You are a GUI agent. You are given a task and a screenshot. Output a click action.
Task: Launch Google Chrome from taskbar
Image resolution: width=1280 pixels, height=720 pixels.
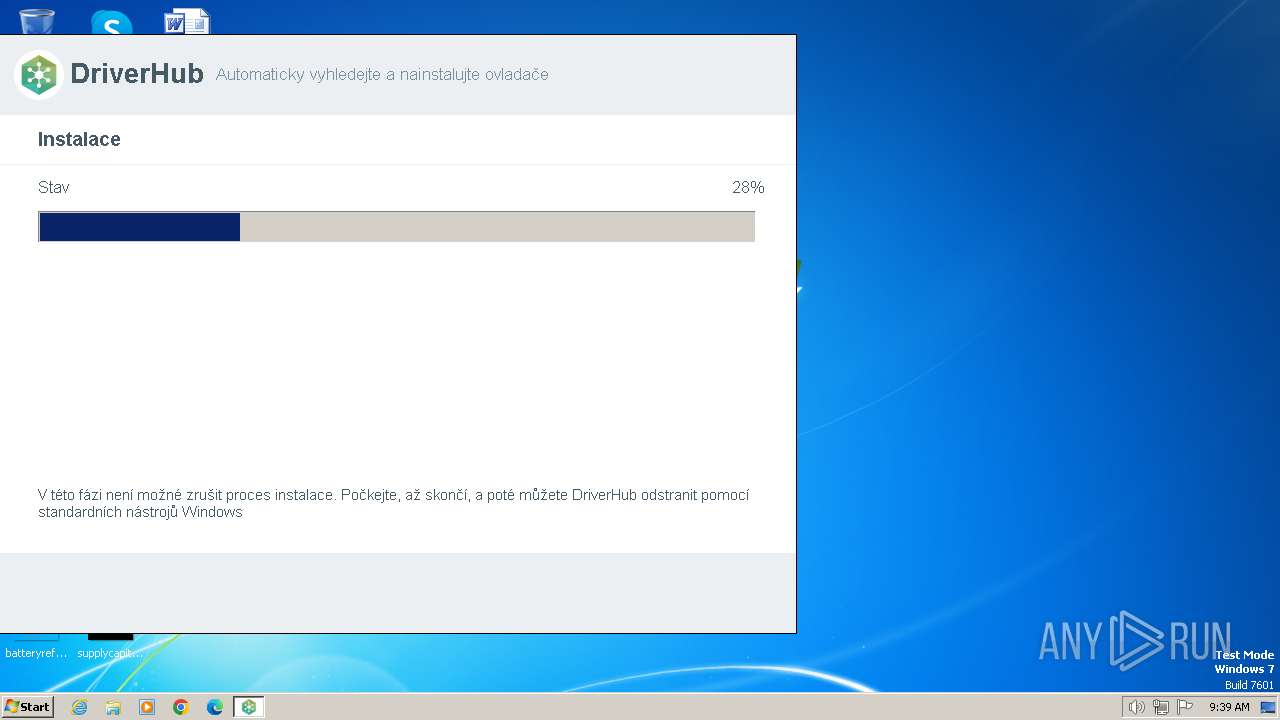(181, 707)
